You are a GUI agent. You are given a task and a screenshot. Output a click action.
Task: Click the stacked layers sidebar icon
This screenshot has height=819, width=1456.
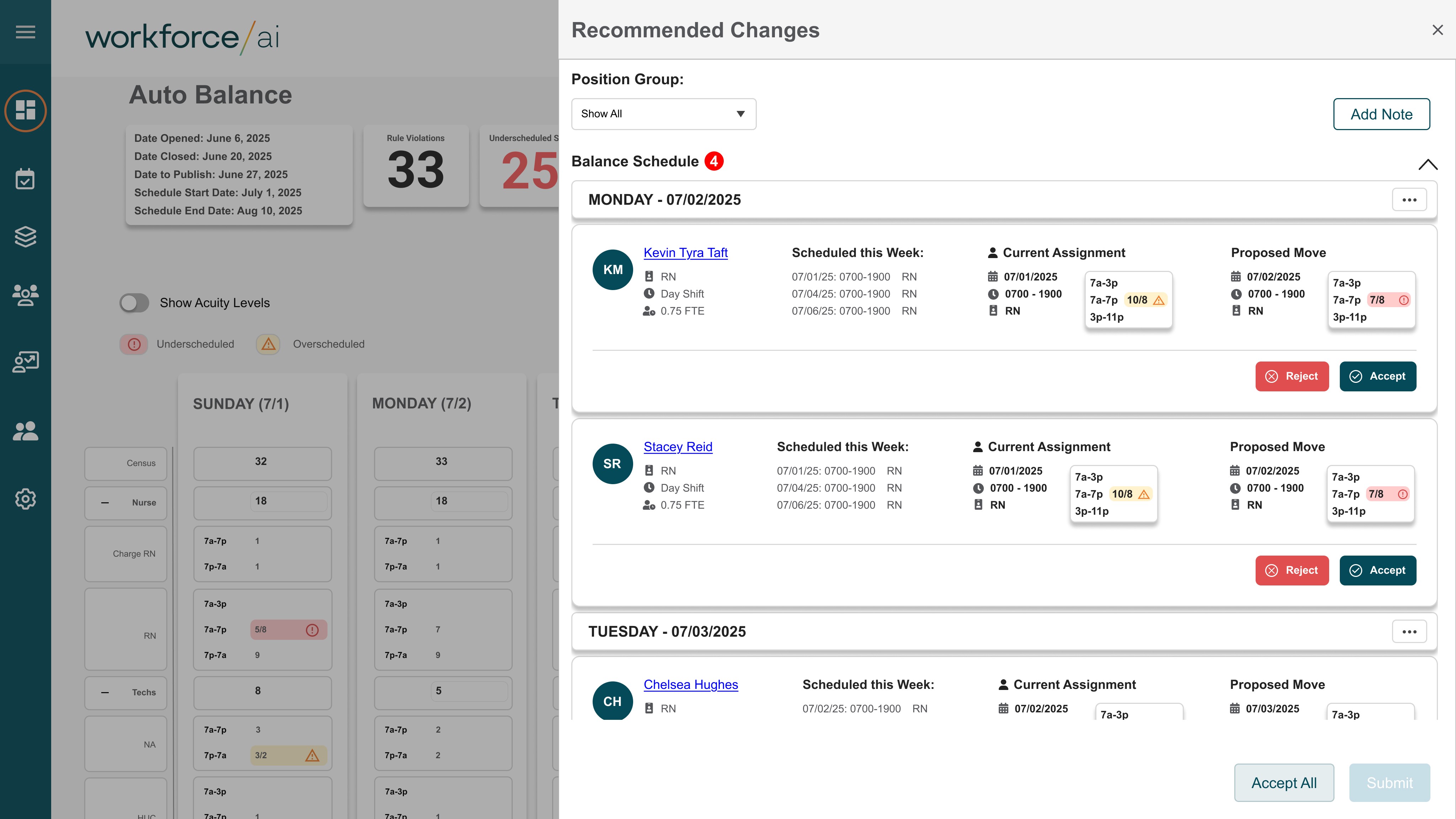click(x=26, y=236)
